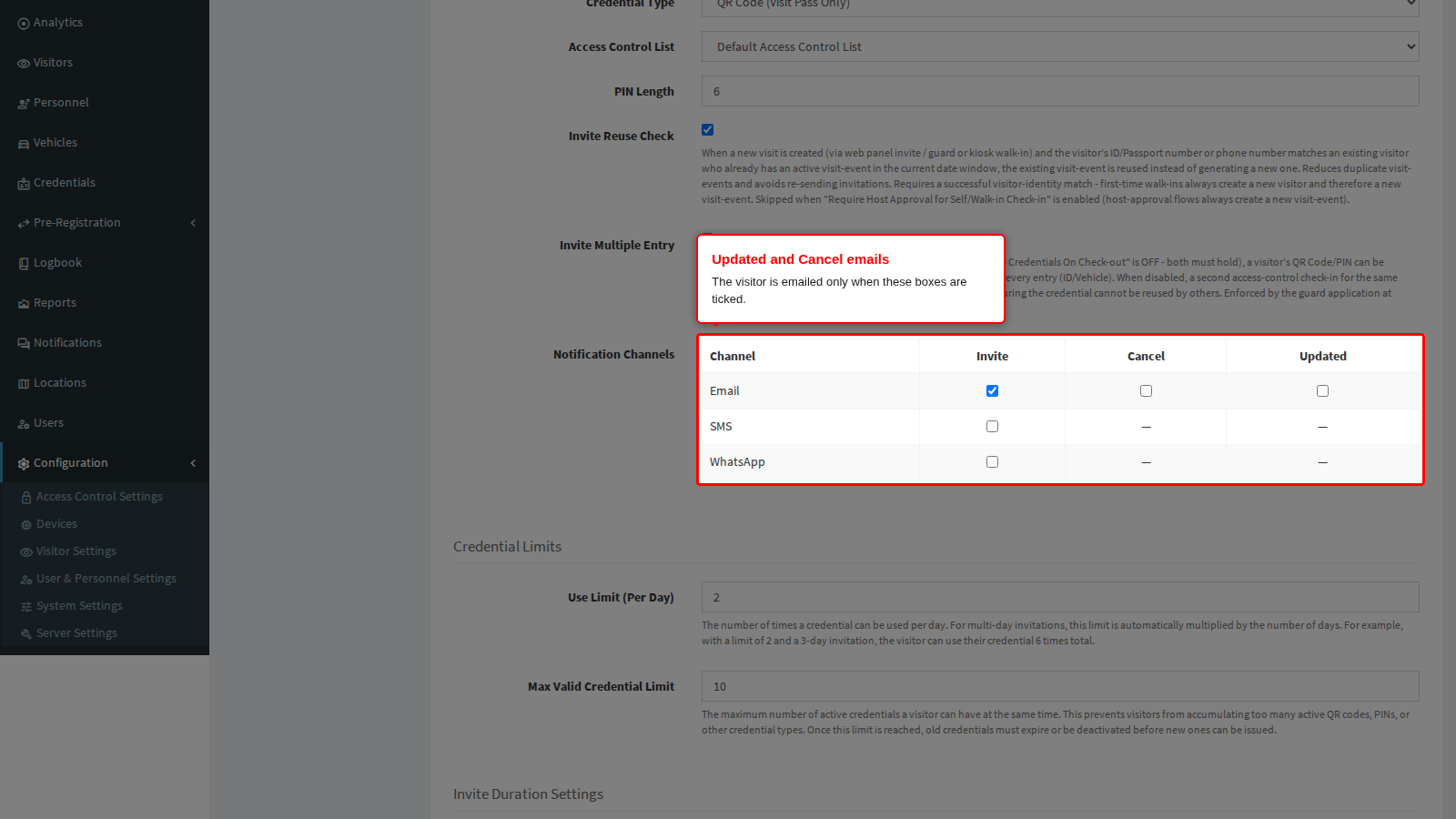Enable the Email Cancel notification checkbox
The width and height of the screenshot is (1456, 819).
pyautogui.click(x=1146, y=391)
